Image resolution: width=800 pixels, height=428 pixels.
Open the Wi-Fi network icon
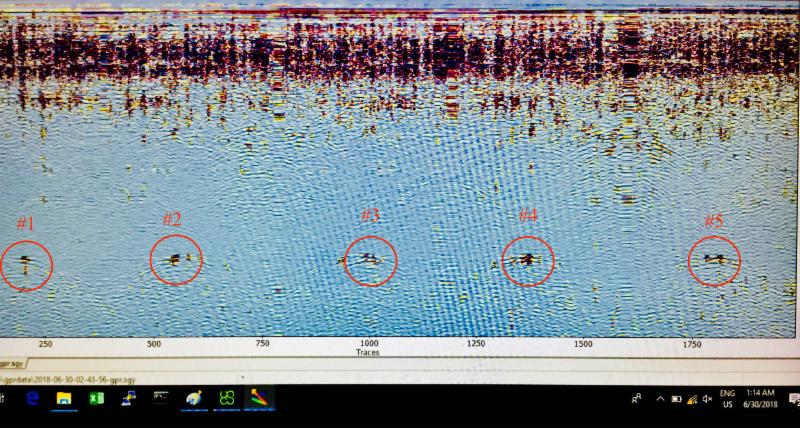pyautogui.click(x=691, y=399)
